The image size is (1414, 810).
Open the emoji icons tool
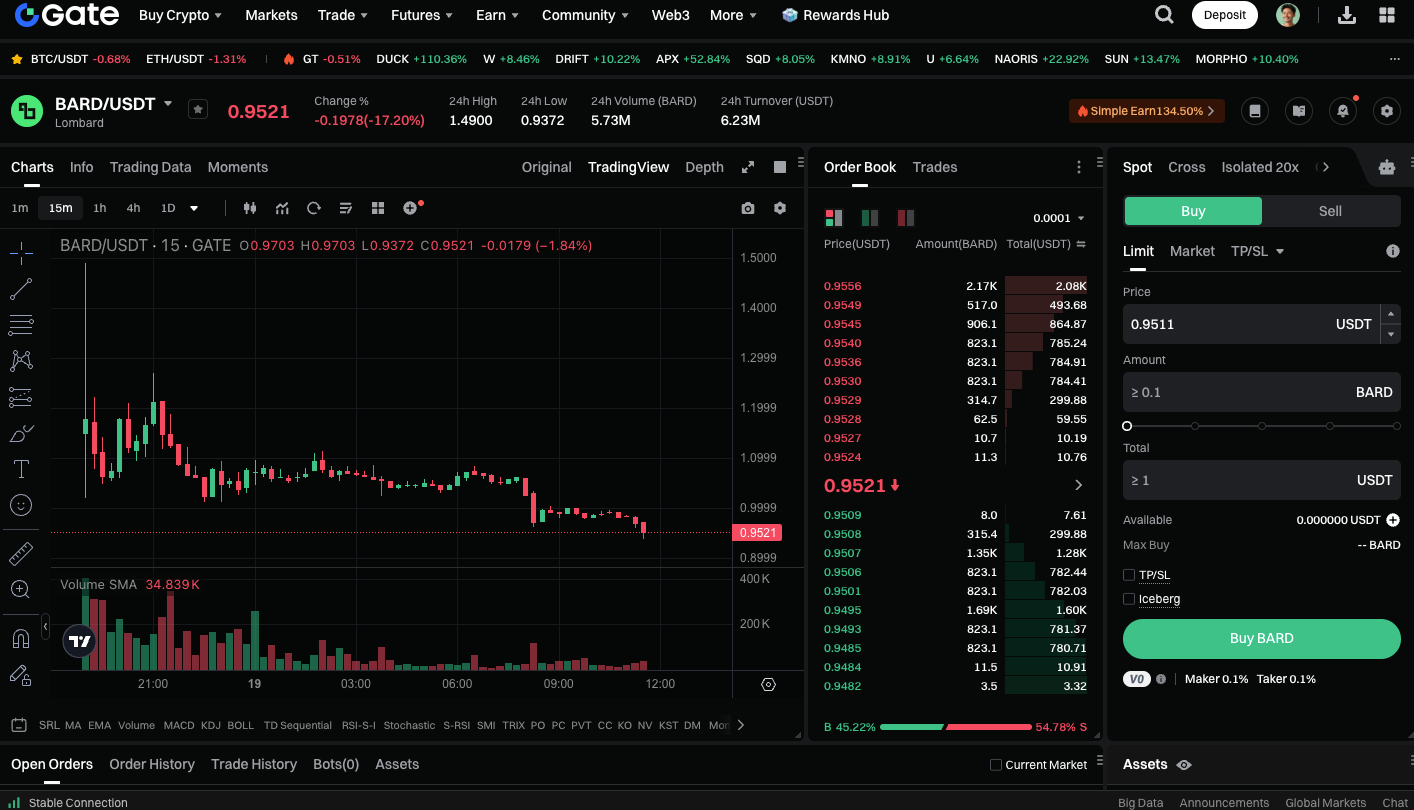coord(21,505)
